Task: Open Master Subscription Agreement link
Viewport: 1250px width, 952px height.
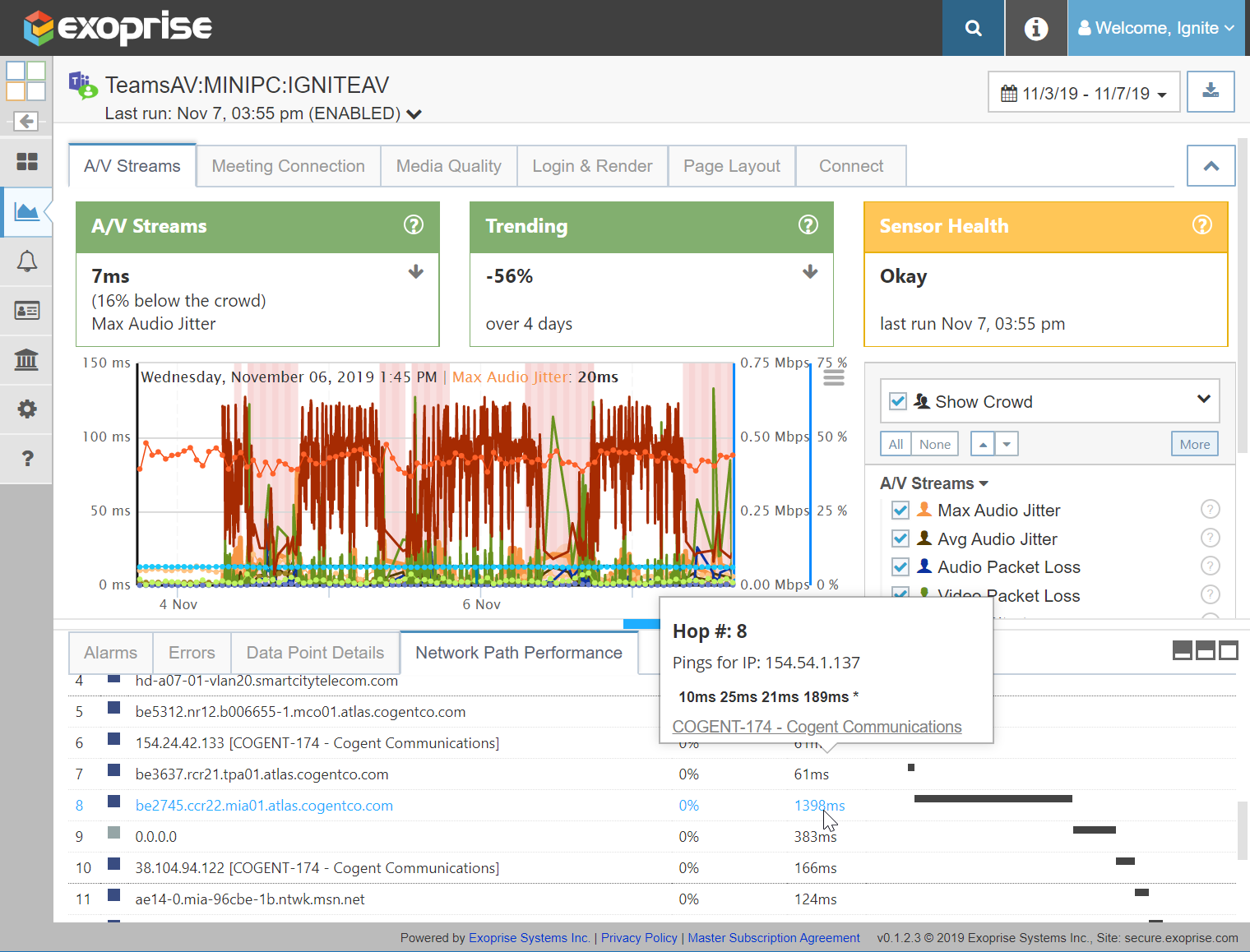Action: [x=774, y=938]
